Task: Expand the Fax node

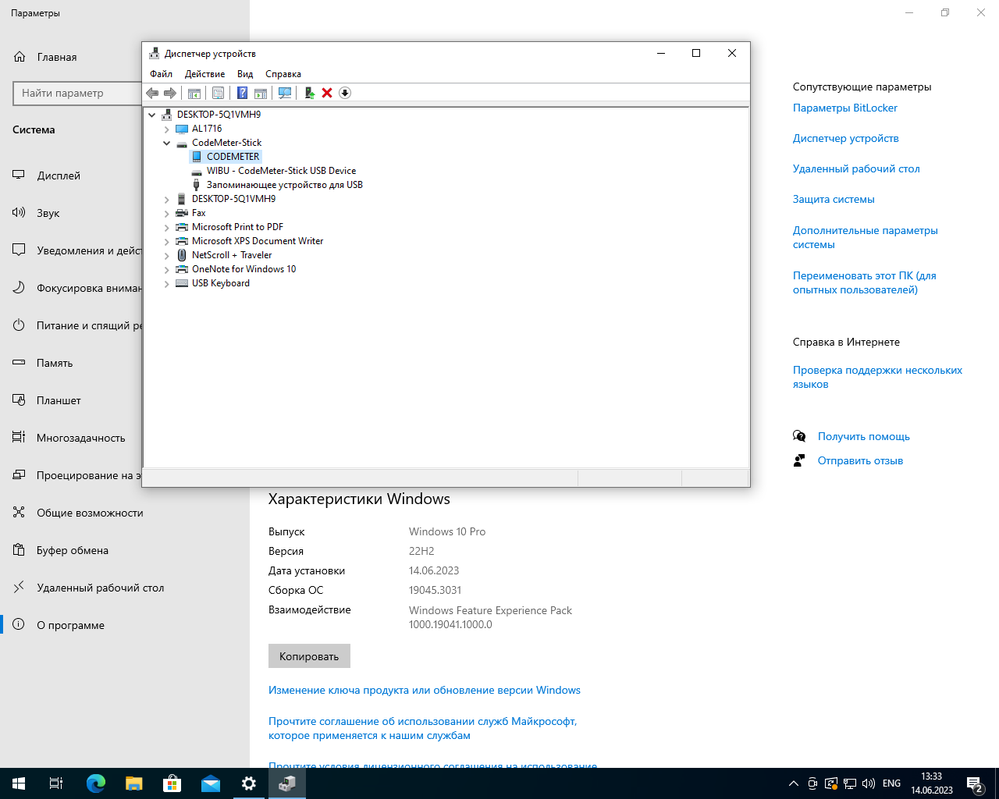Action: pos(166,213)
